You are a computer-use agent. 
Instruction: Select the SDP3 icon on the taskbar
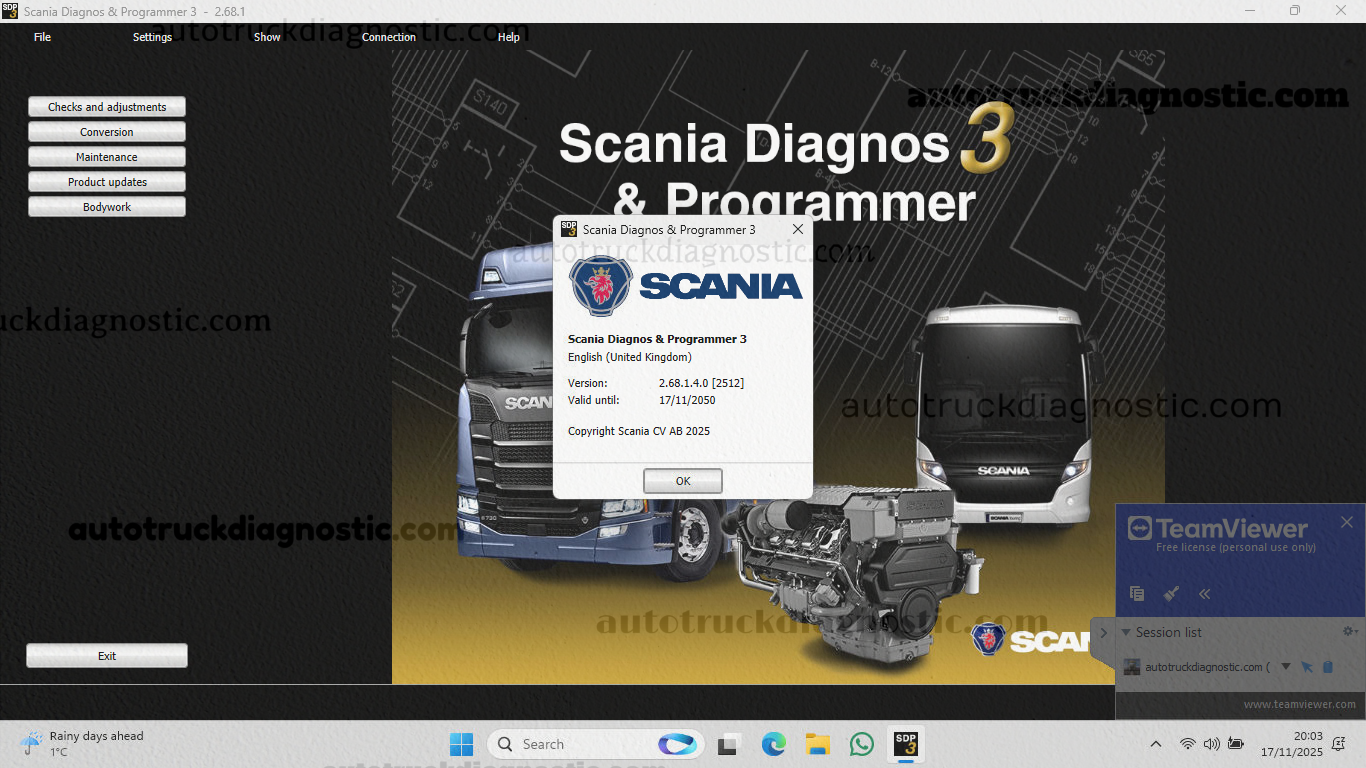point(902,743)
